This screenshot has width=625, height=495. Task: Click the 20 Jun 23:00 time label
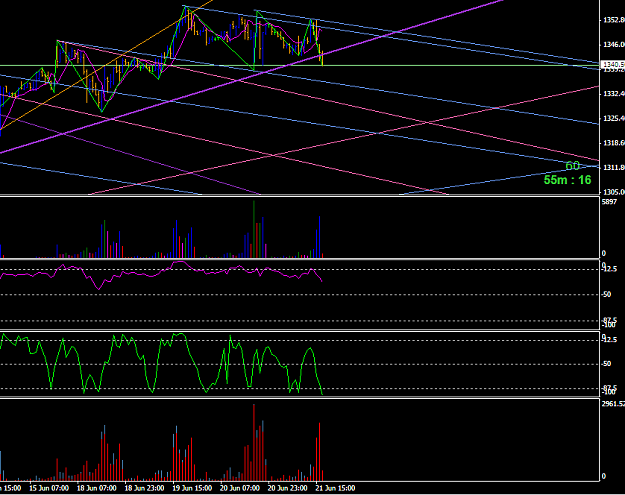point(287,488)
